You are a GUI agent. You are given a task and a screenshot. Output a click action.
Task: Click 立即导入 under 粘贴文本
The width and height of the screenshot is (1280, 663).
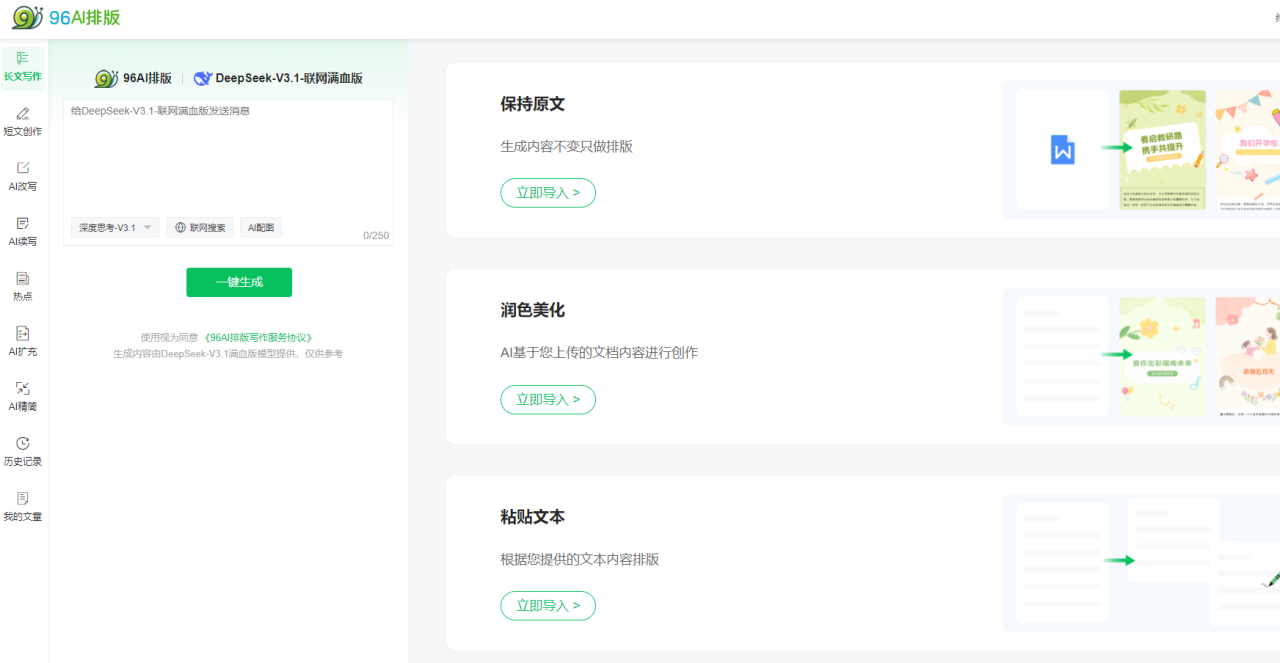548,606
